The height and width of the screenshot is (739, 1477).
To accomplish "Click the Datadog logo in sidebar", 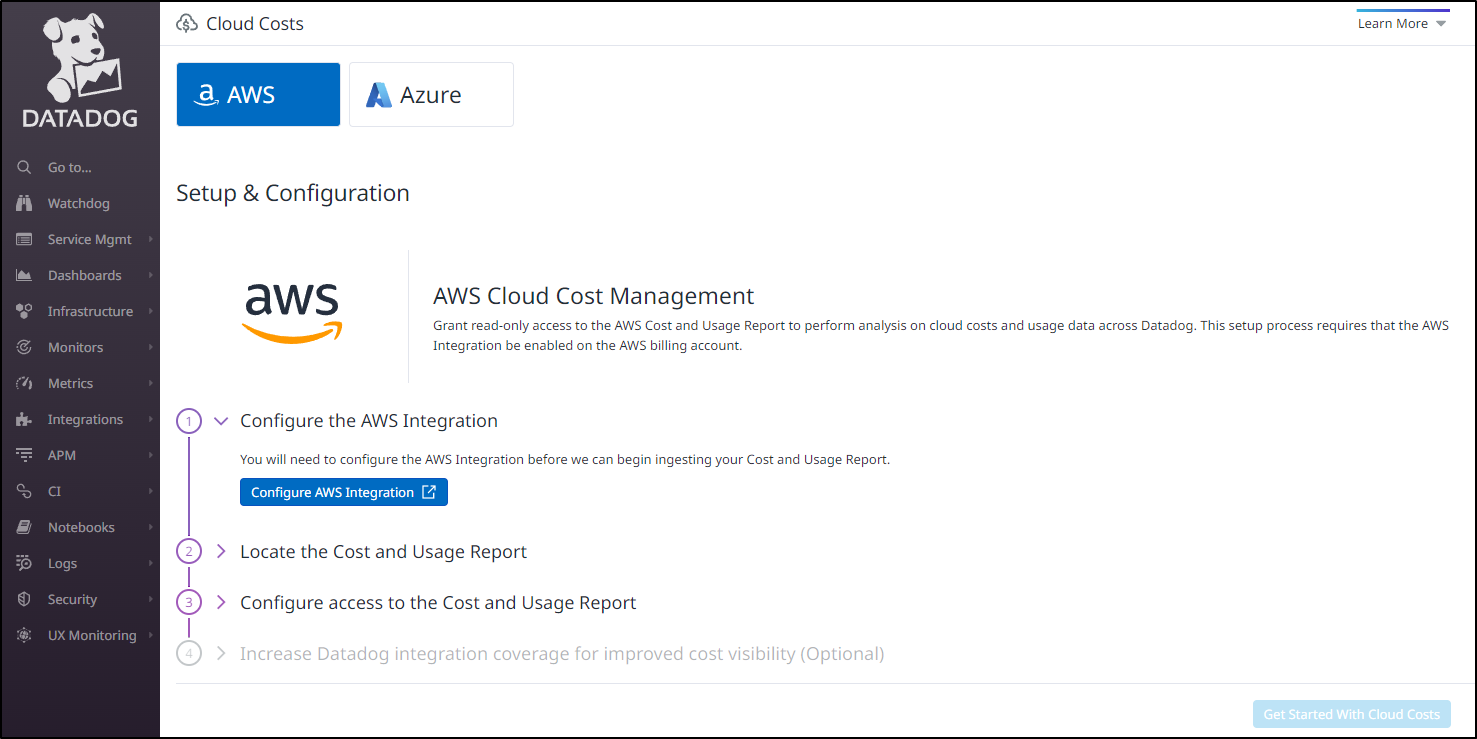I will click(80, 70).
